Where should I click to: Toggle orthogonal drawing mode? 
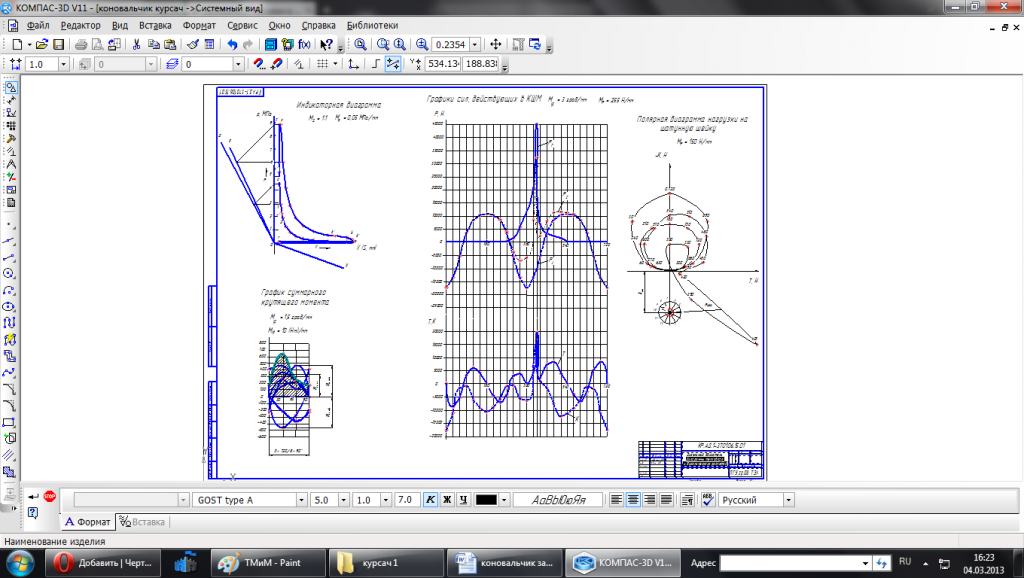(x=376, y=64)
